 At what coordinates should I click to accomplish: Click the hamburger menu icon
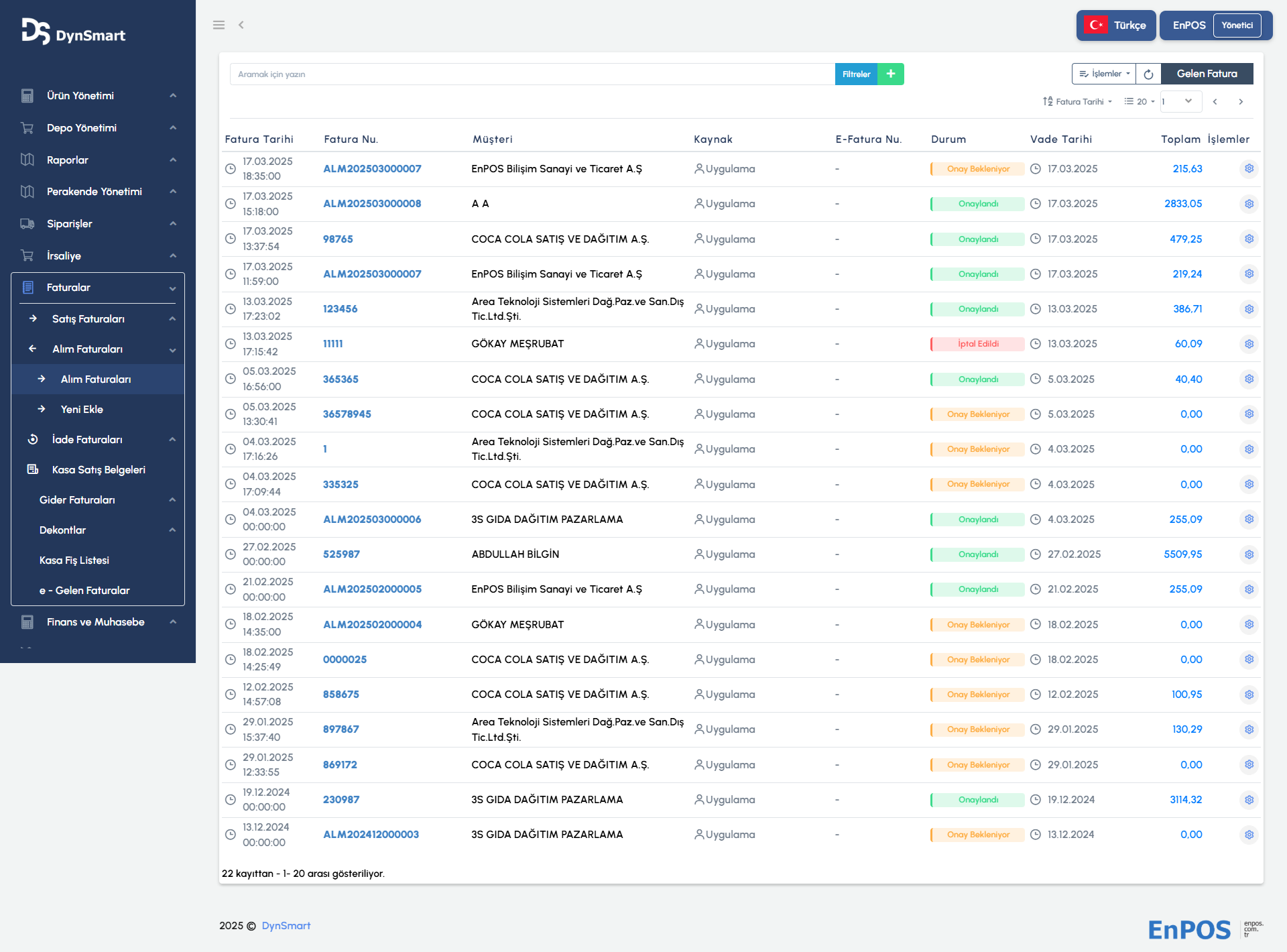[x=219, y=25]
